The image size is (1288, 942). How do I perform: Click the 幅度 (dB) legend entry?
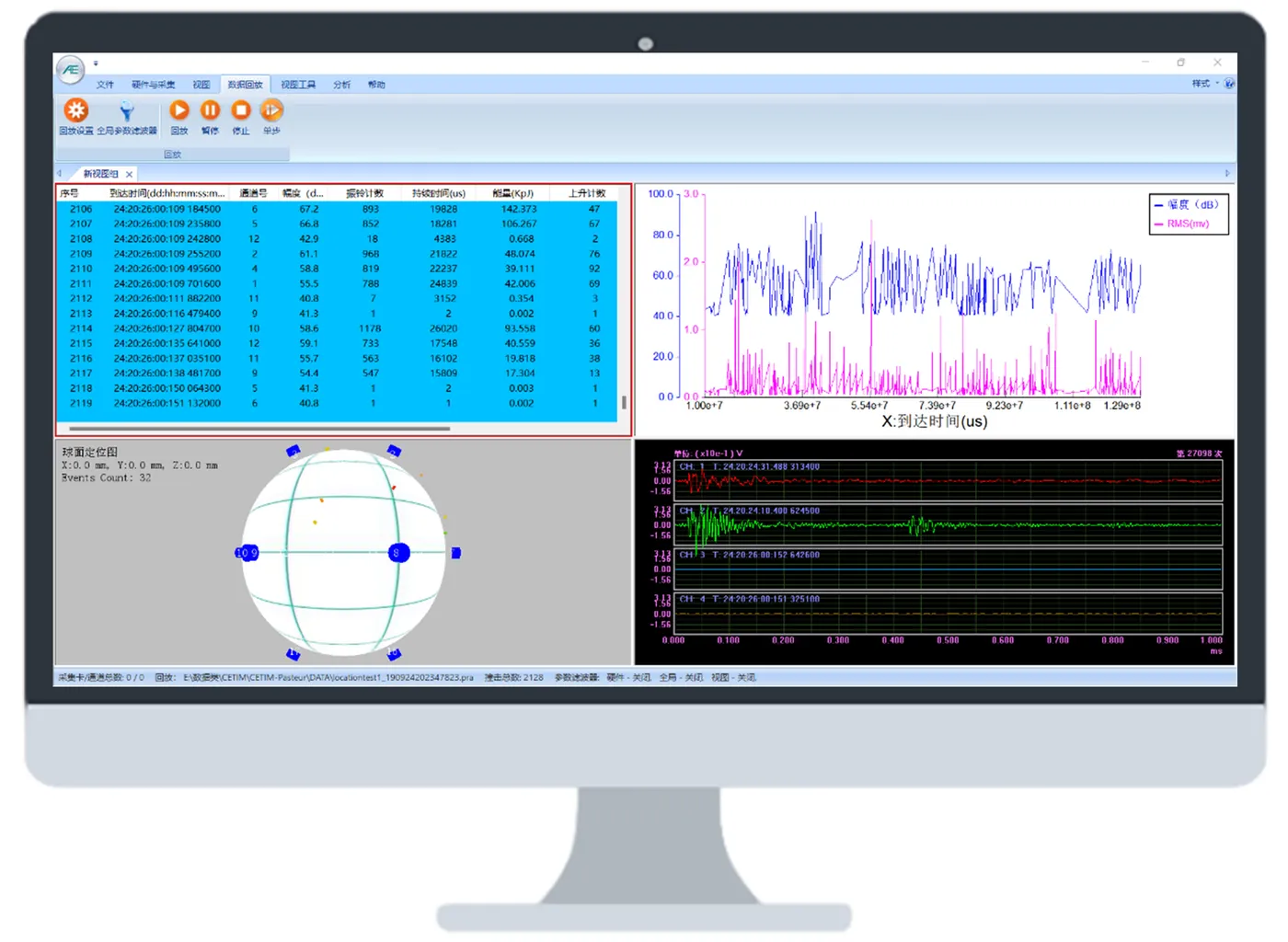[x=1187, y=204]
